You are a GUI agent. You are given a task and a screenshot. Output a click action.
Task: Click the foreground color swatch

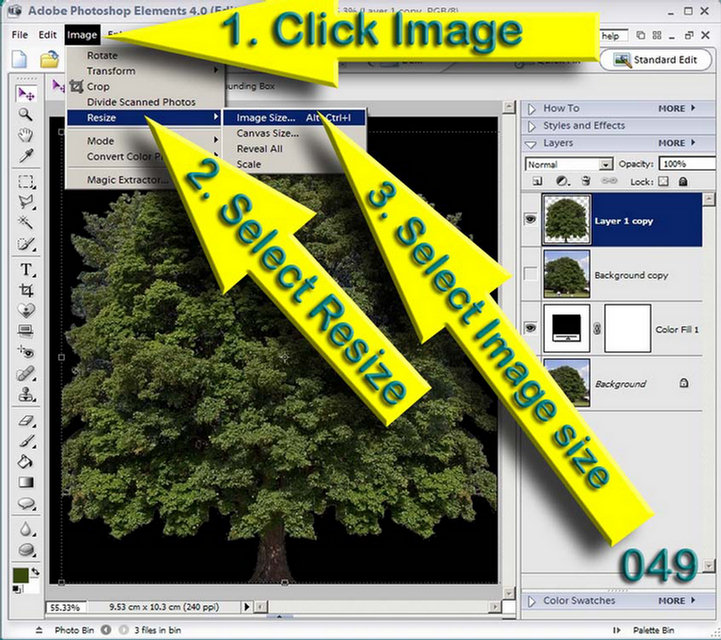(x=21, y=575)
